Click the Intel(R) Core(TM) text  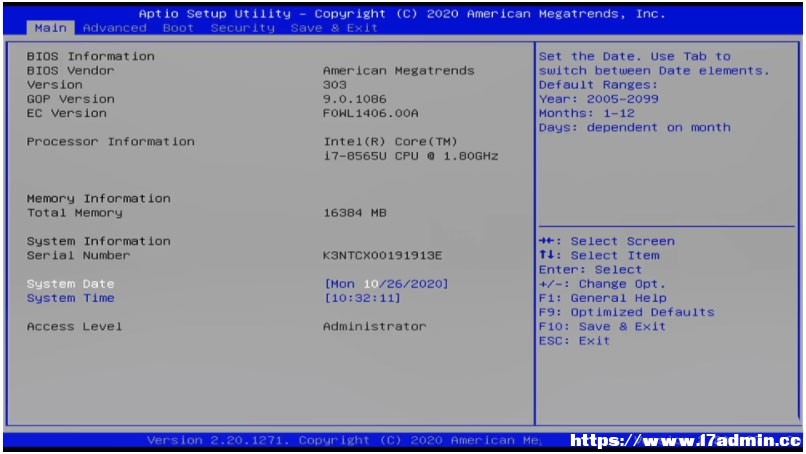point(391,141)
